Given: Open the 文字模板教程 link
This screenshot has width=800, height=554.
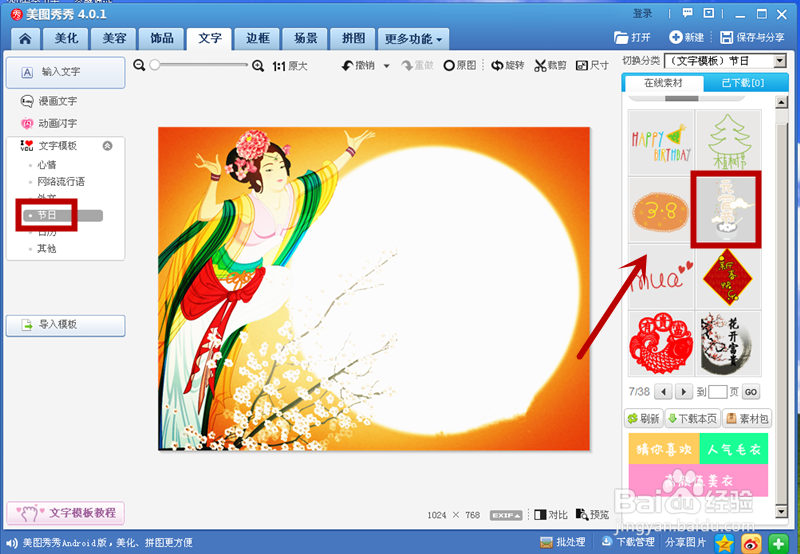Looking at the screenshot, I should coord(65,513).
